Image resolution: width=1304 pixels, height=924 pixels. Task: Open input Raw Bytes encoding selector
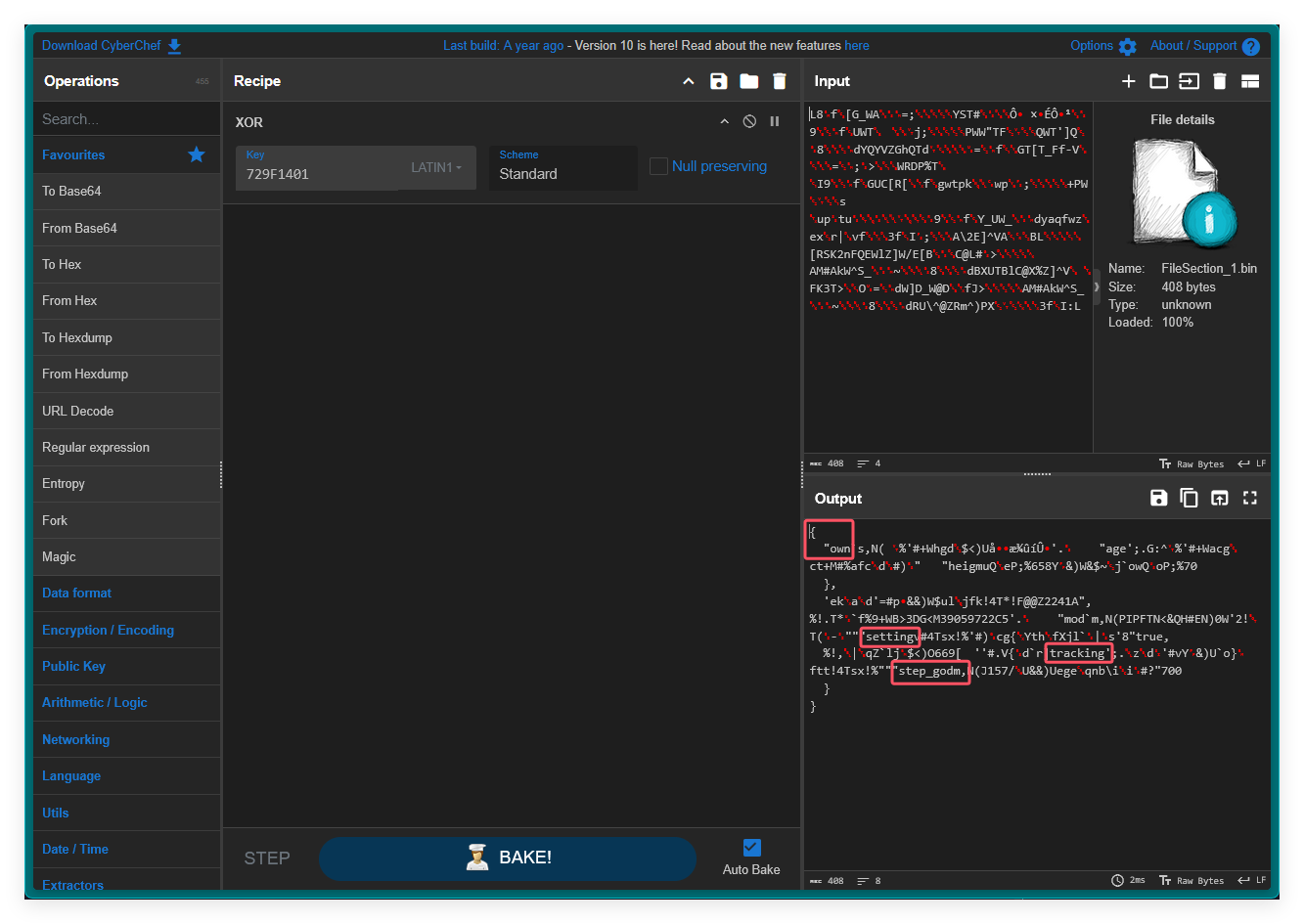pos(1192,463)
